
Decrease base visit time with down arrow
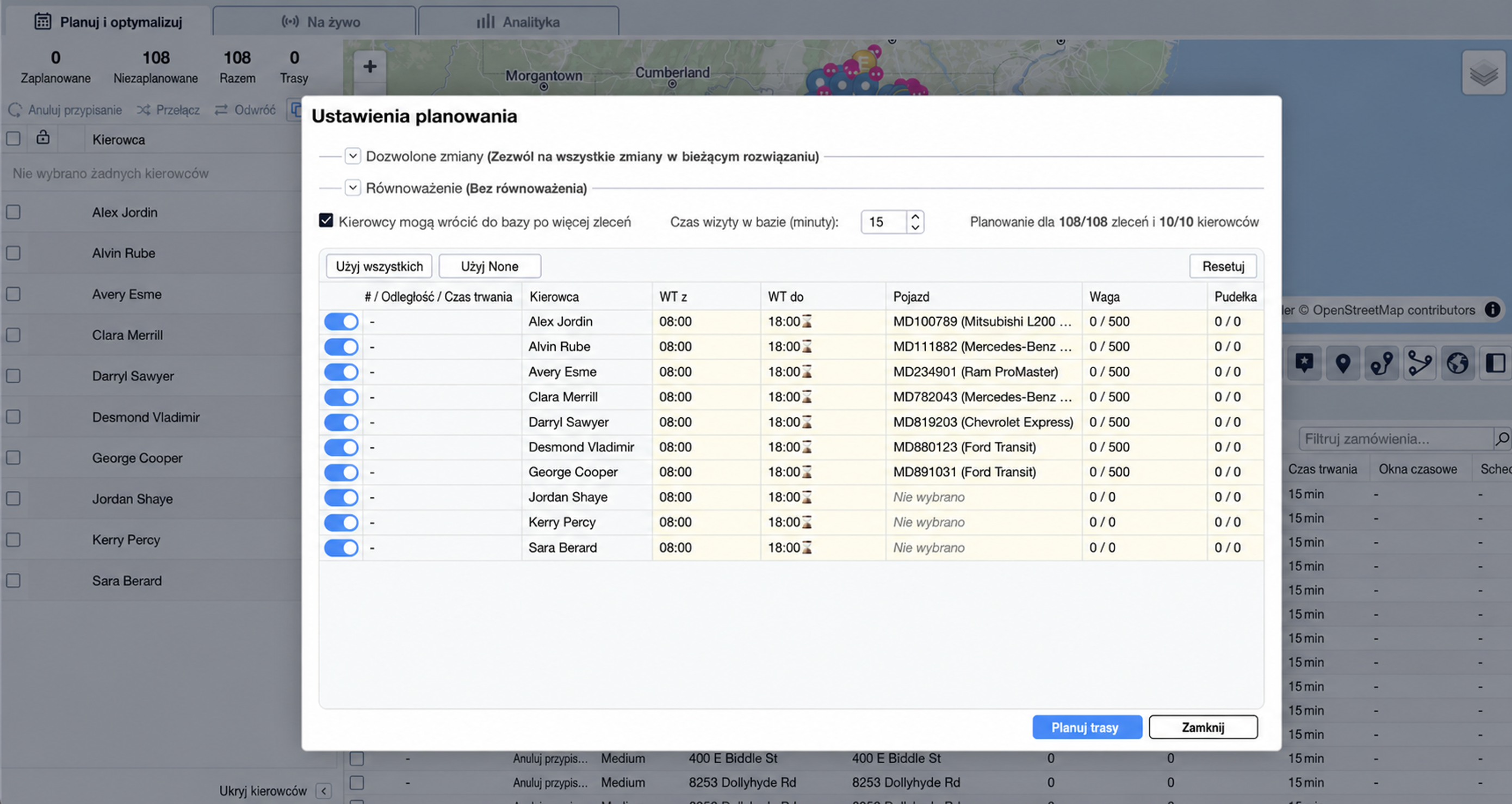click(x=915, y=228)
